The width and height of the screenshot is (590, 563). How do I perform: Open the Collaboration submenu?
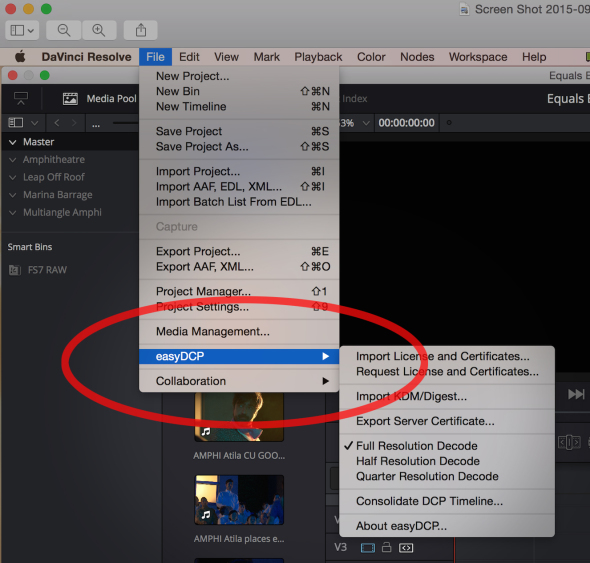point(239,381)
